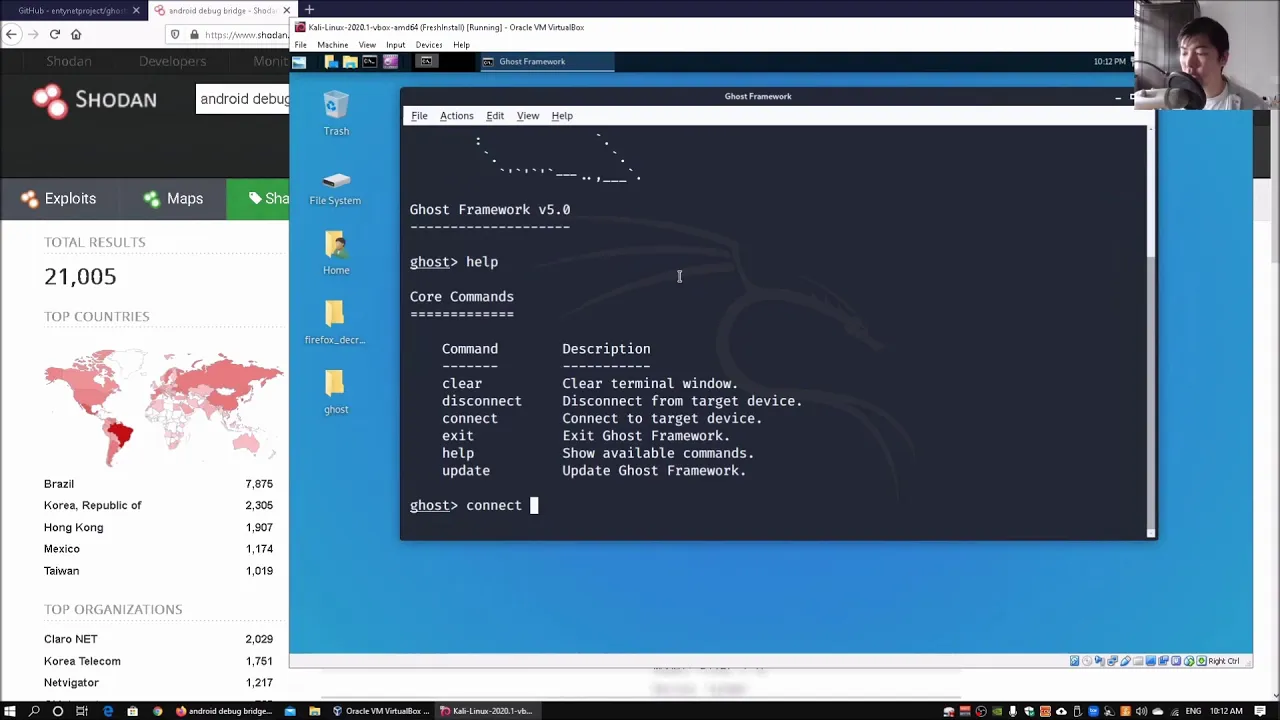This screenshot has width=1280, height=720.
Task: Open the ghost folder on desktop
Action: pos(336,392)
